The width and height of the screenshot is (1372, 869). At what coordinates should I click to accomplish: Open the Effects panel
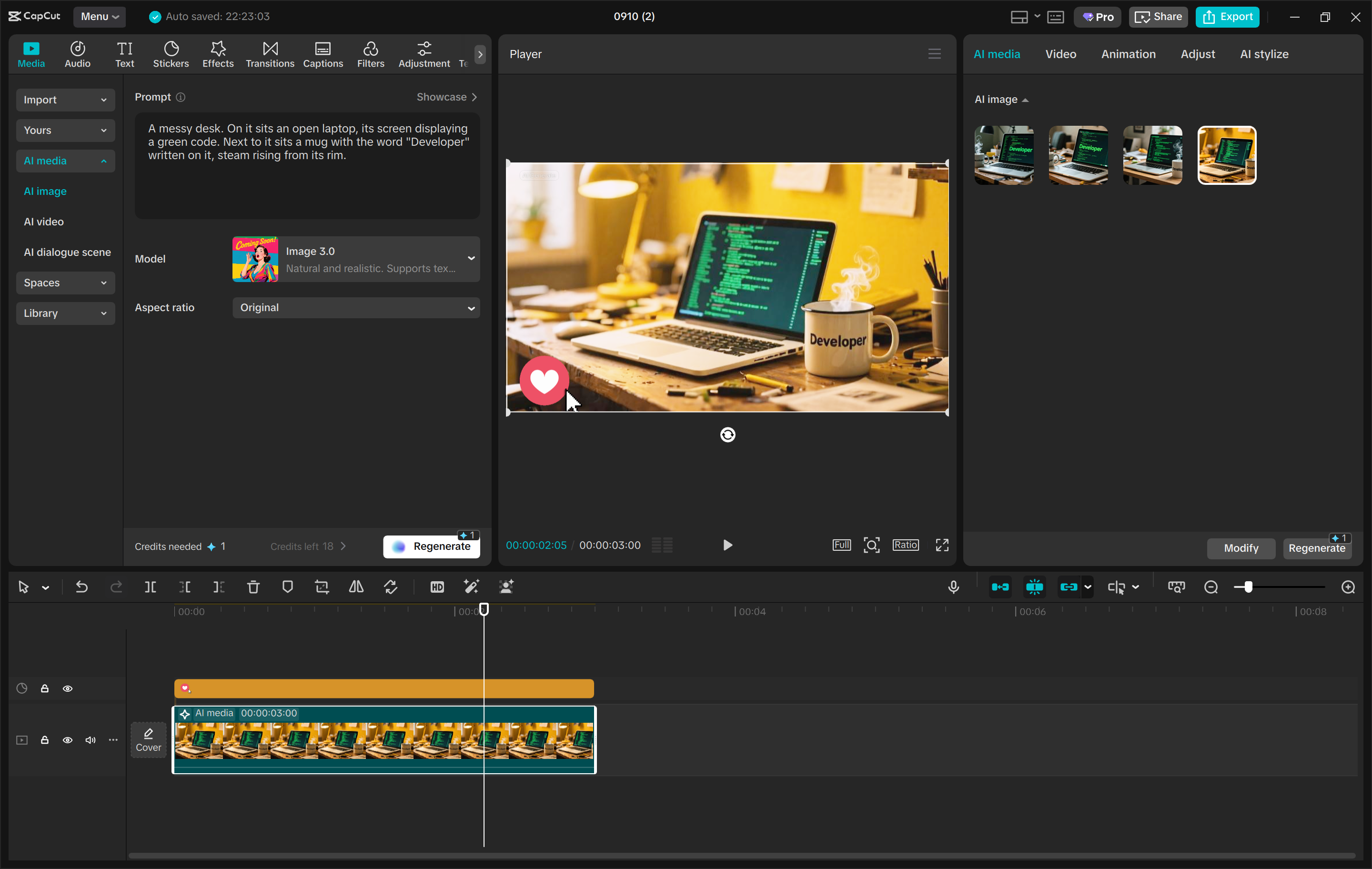coord(218,55)
